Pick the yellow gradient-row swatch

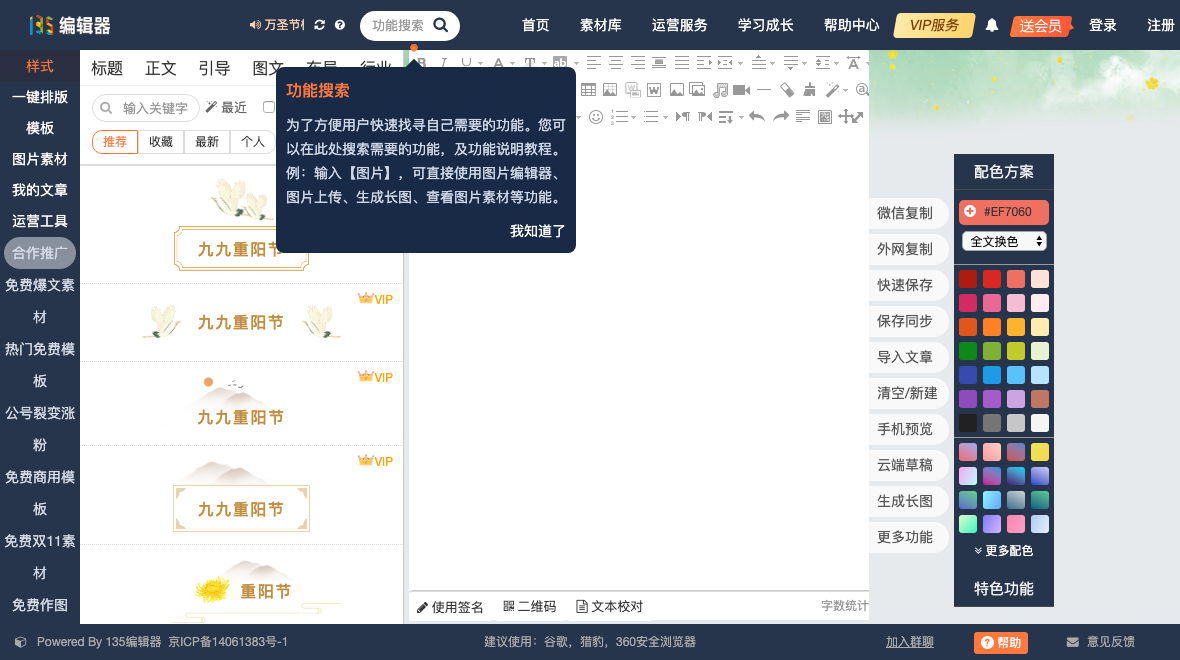[1039, 452]
